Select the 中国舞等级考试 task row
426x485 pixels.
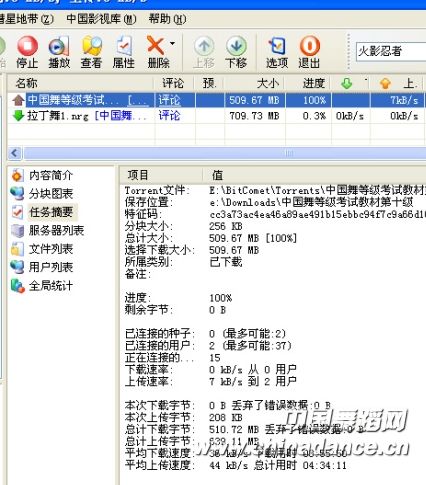point(217,100)
